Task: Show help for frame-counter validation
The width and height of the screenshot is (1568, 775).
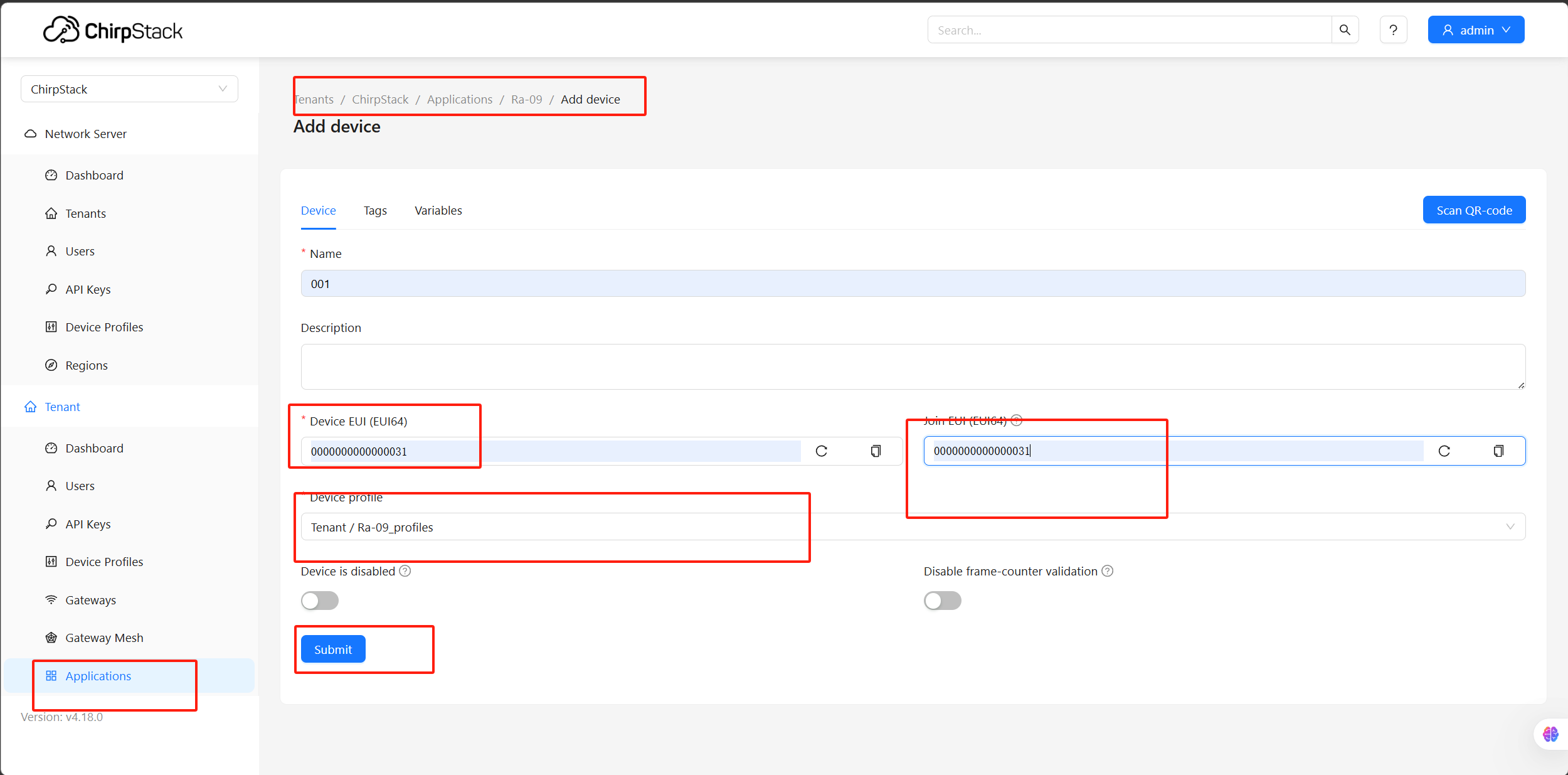Action: 1108,571
